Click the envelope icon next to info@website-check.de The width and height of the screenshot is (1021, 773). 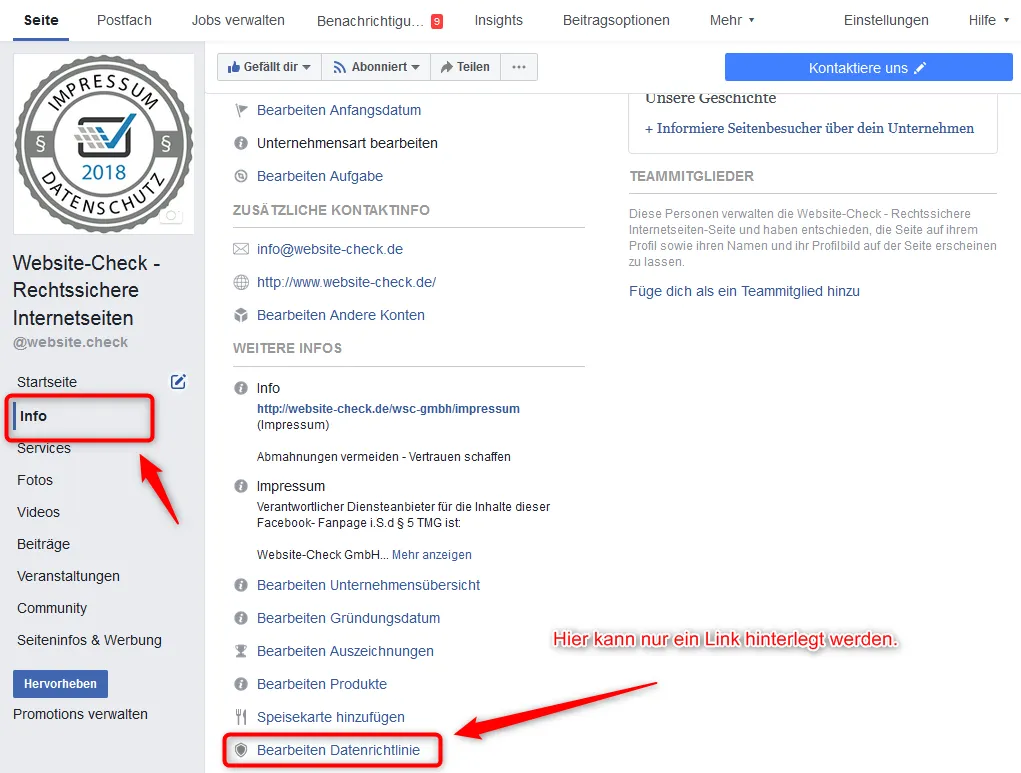[x=240, y=249]
